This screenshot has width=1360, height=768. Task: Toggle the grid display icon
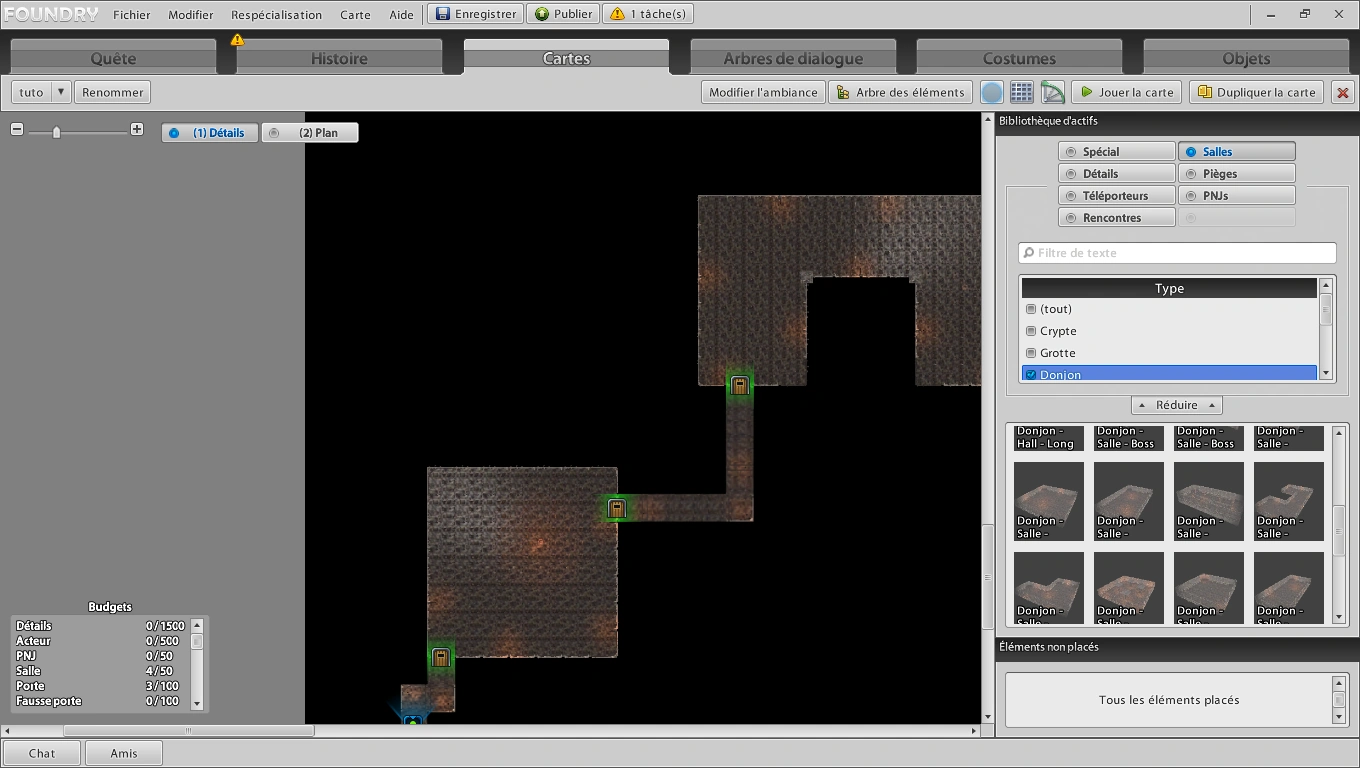coord(1021,92)
